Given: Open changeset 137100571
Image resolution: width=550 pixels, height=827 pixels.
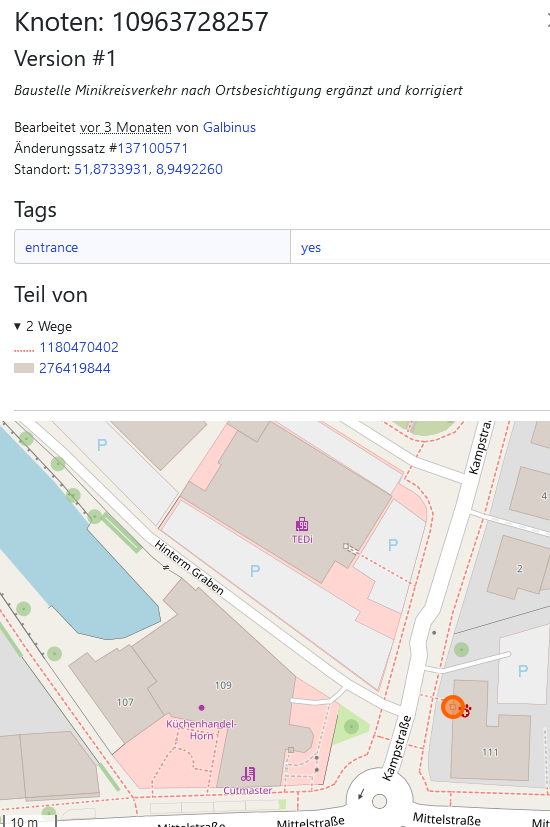Looking at the screenshot, I should coord(152,148).
